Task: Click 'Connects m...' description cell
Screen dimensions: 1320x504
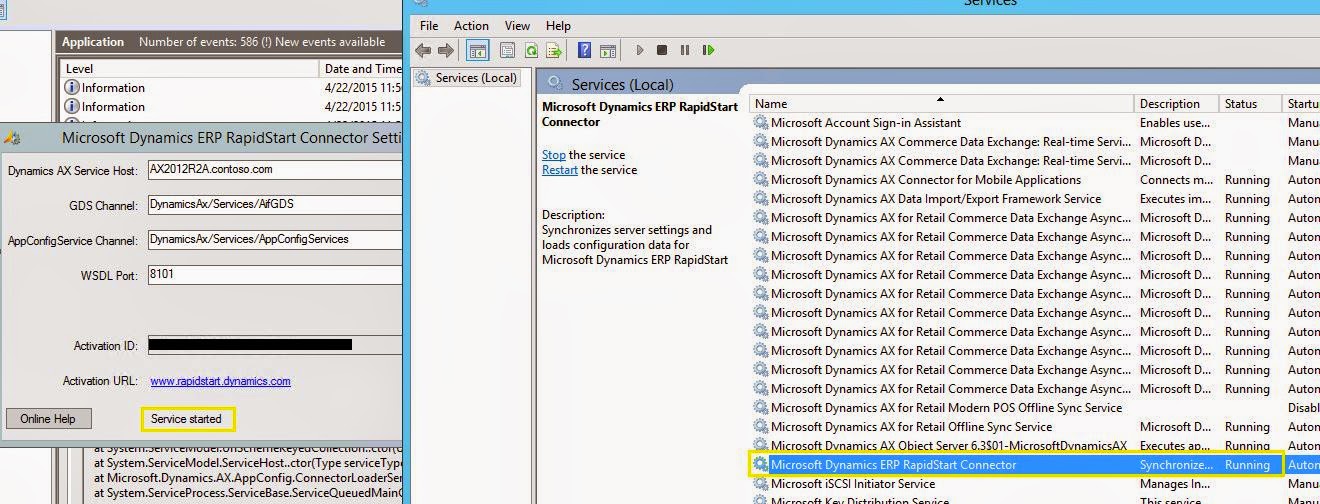Action: 1176,180
